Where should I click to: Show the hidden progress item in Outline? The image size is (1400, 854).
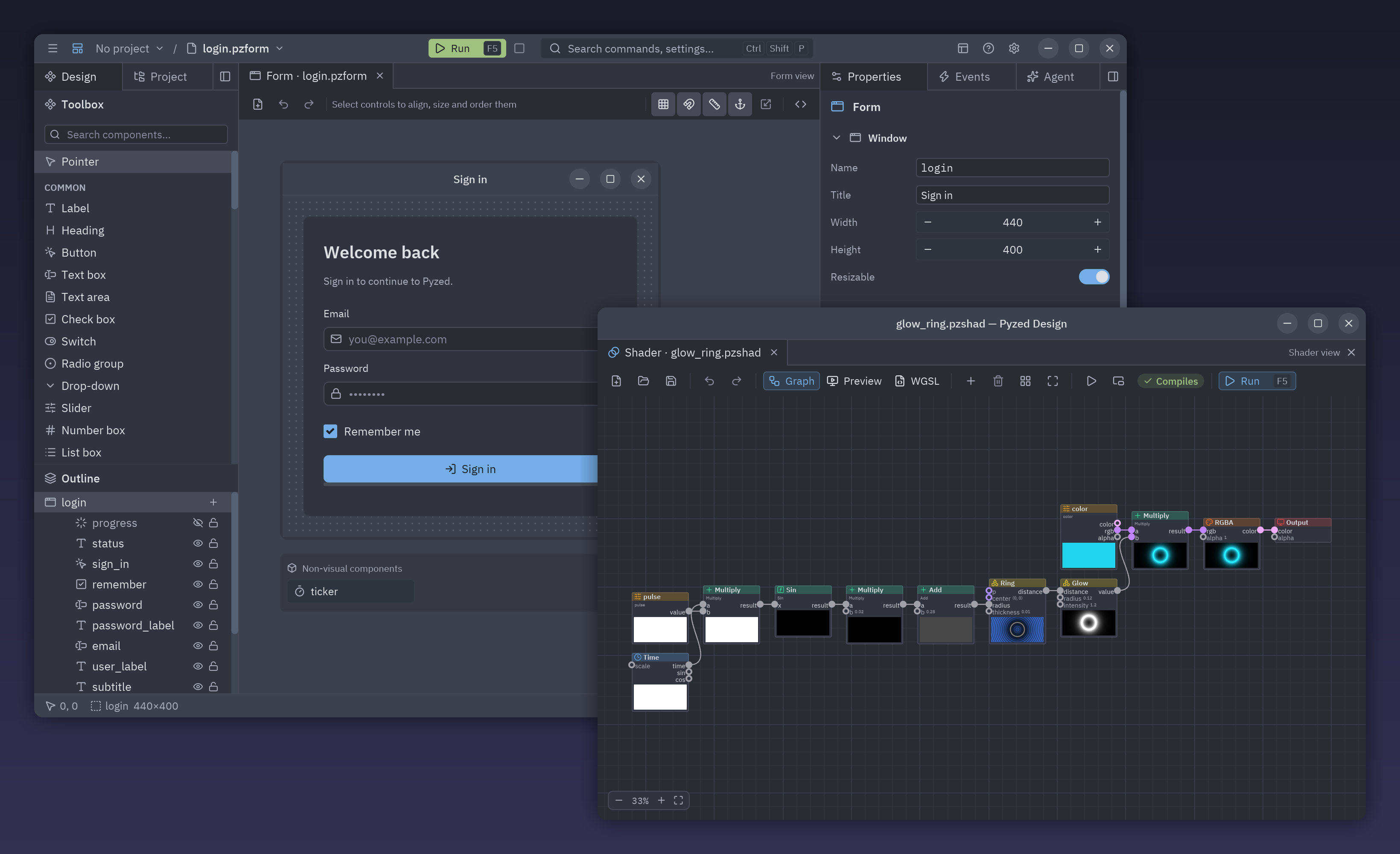coord(198,523)
